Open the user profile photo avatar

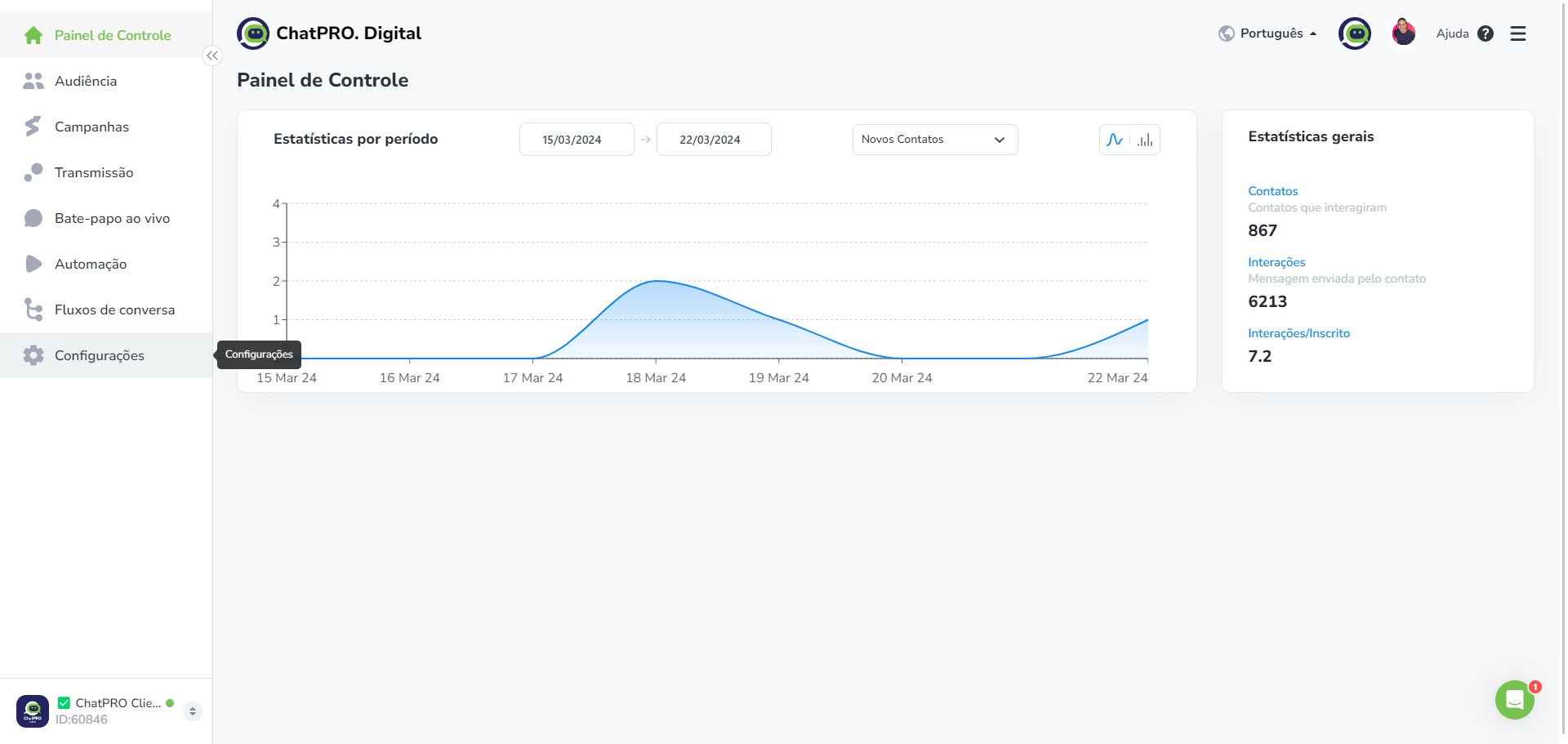(1404, 33)
